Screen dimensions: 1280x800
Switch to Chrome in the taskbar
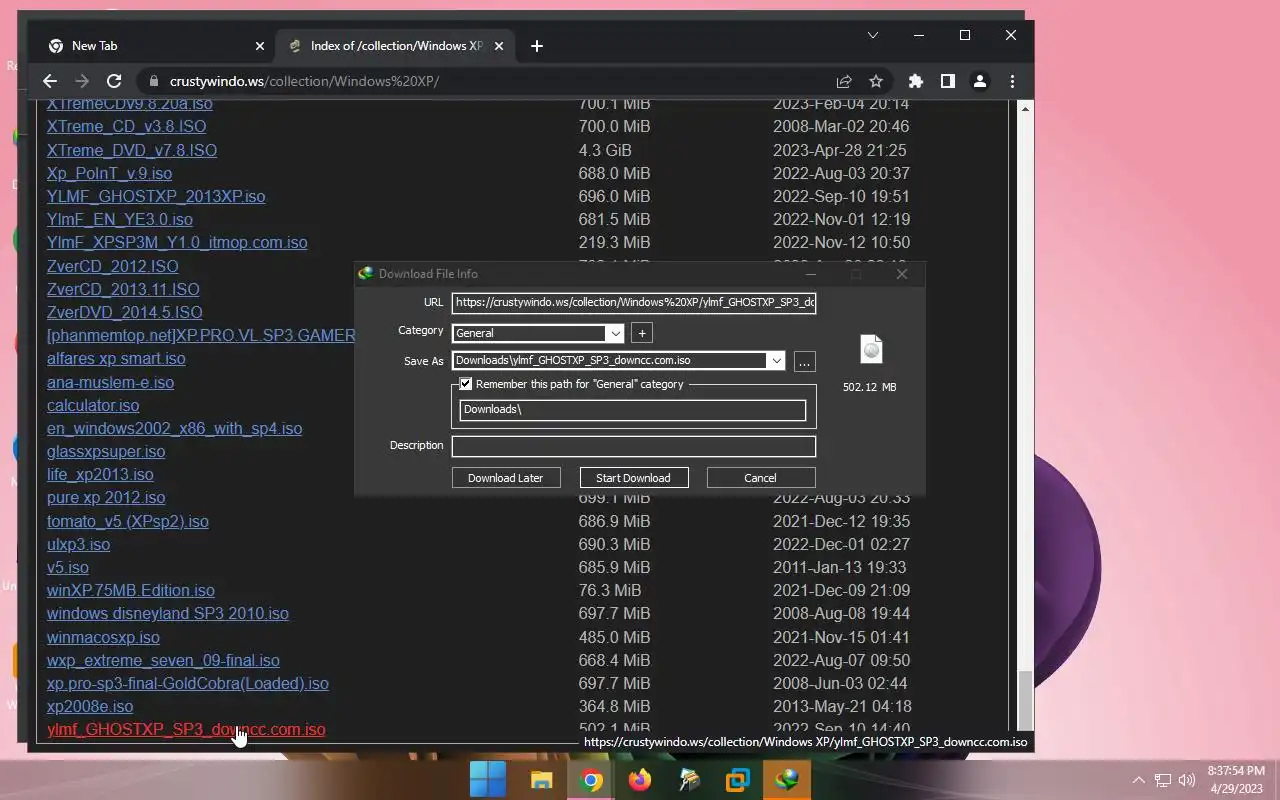(x=591, y=780)
